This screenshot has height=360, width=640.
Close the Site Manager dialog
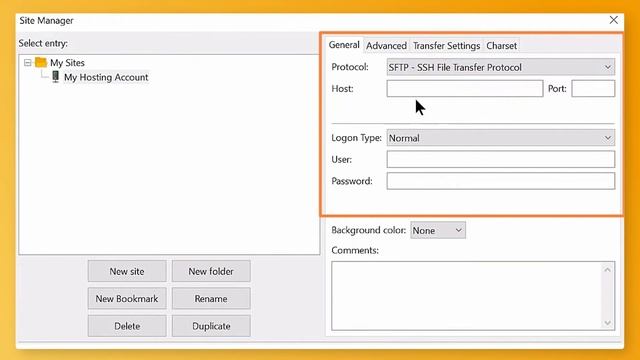(x=613, y=20)
